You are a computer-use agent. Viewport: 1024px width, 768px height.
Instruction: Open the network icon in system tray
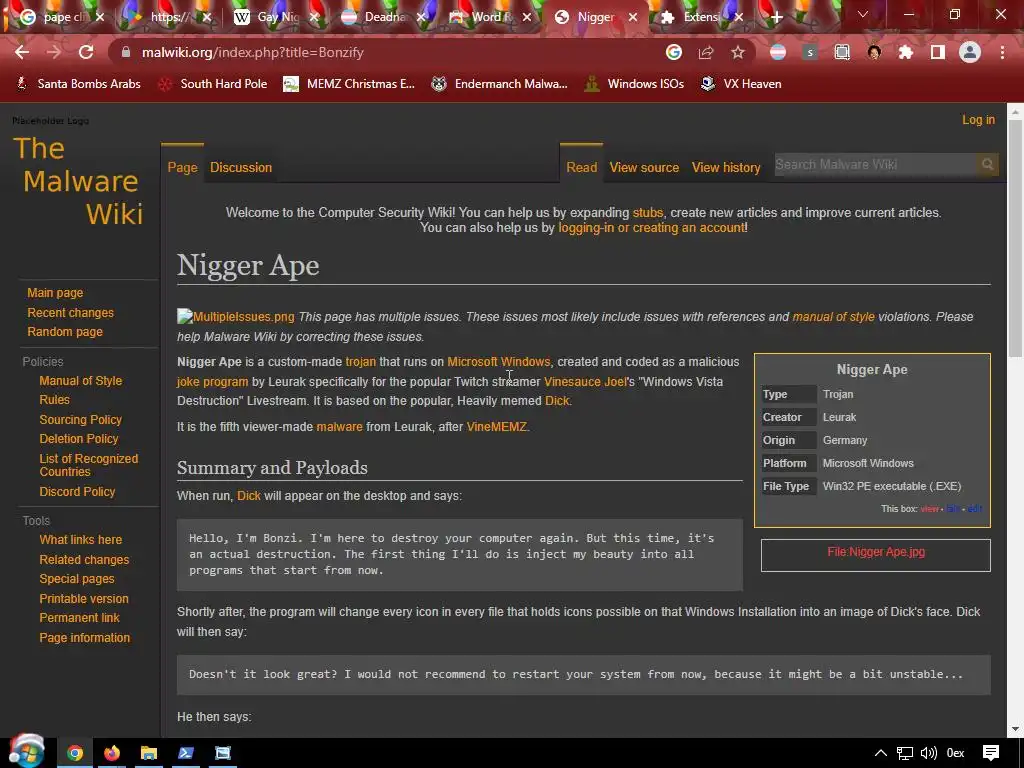(904, 753)
